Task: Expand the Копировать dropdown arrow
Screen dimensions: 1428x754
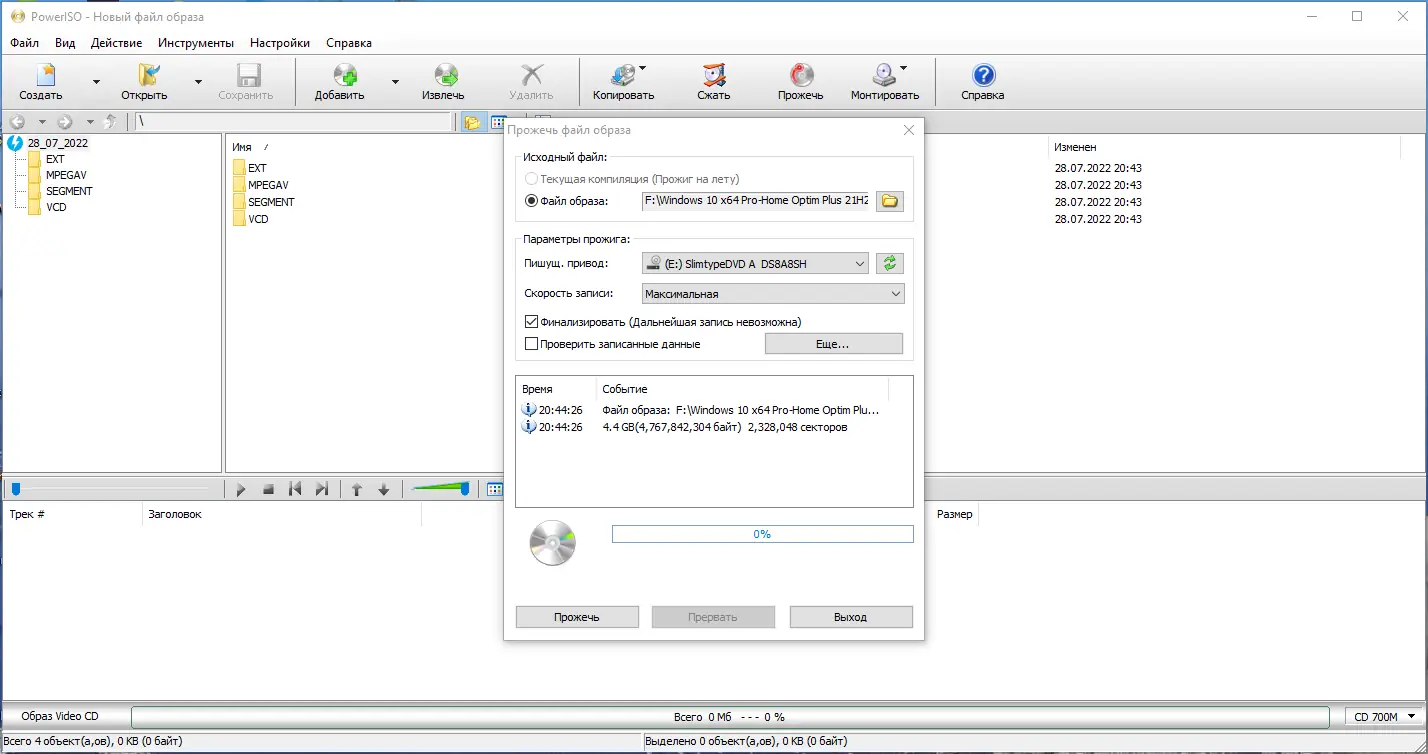Action: [x=642, y=69]
